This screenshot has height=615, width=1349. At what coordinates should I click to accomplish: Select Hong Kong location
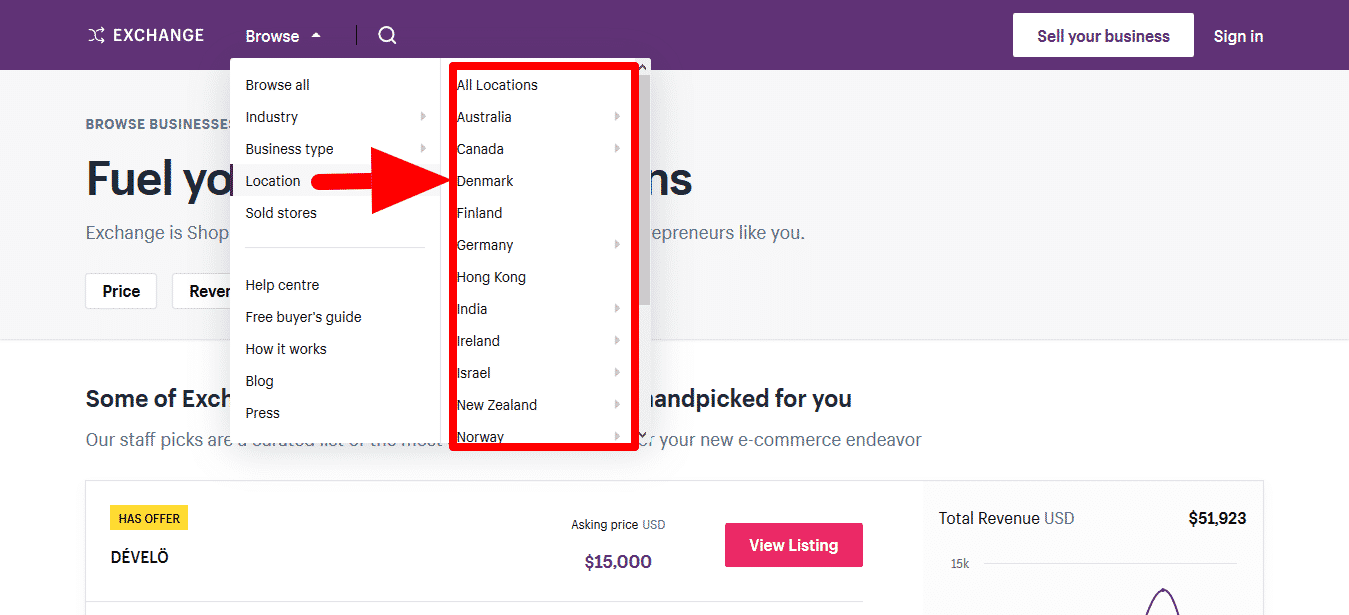491,277
